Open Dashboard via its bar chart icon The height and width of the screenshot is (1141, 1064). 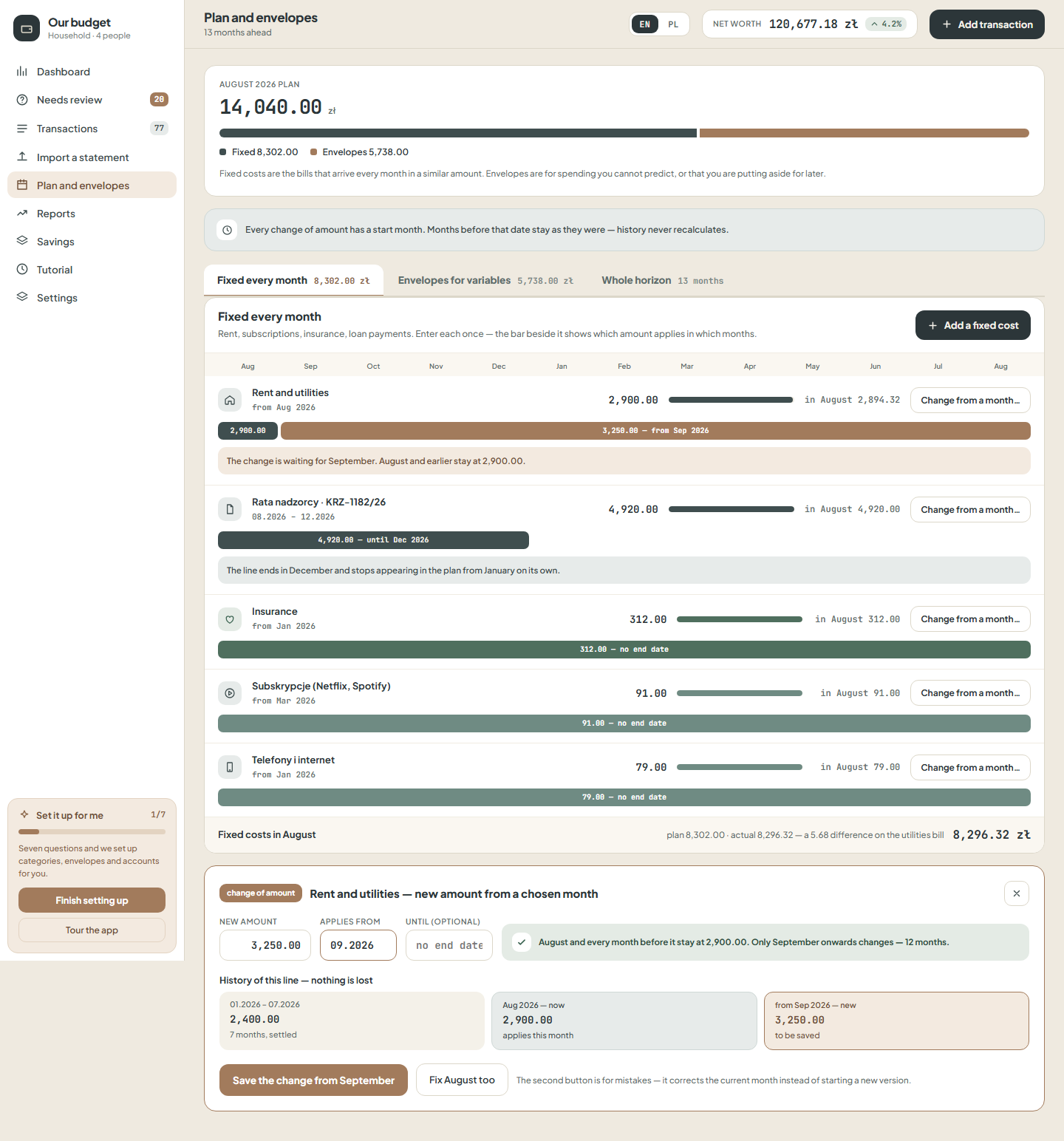(x=22, y=72)
